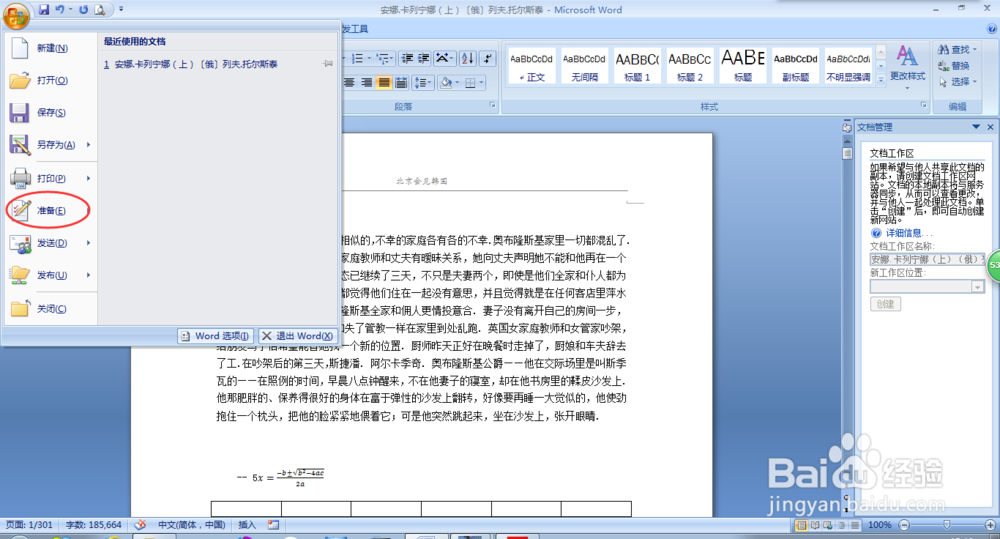Click the Word 选项 button
Image resolution: width=1000 pixels, height=539 pixels.
pos(216,336)
